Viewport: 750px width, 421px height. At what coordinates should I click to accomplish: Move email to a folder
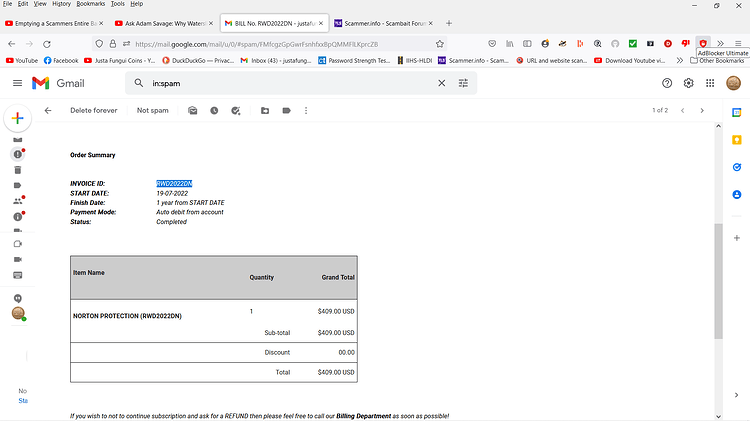coord(265,111)
